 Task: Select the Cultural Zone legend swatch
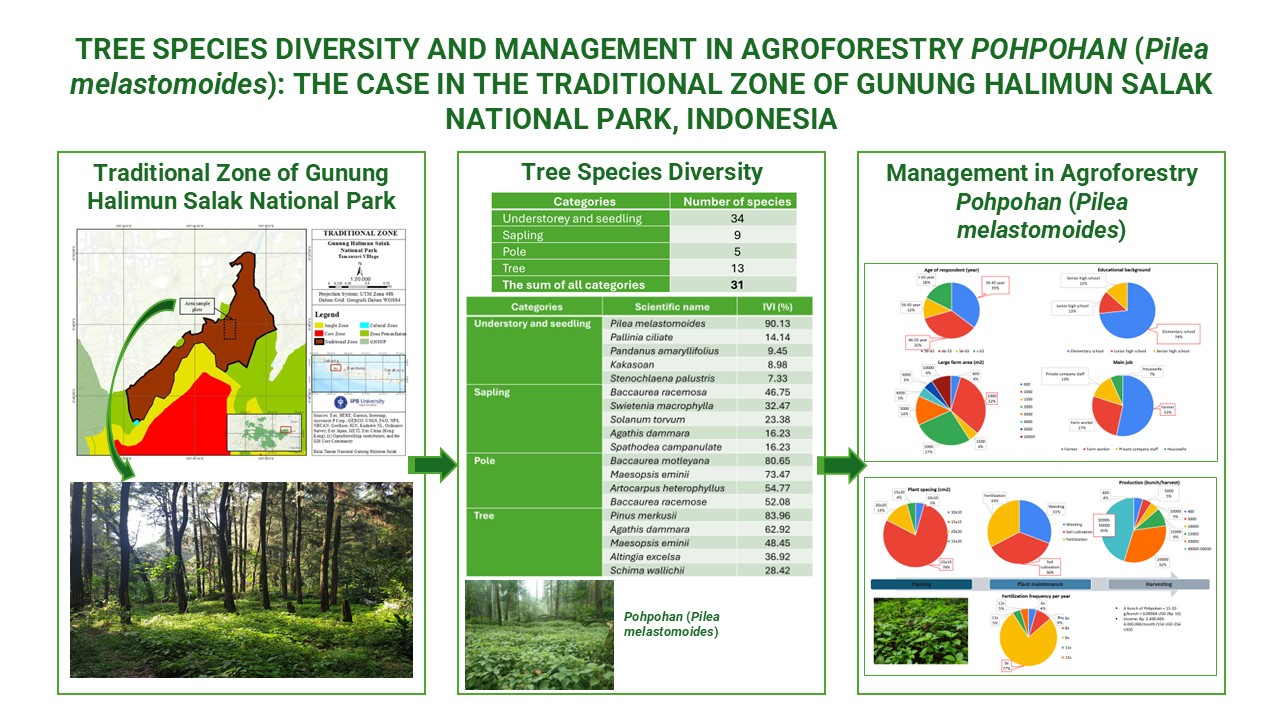click(364, 325)
